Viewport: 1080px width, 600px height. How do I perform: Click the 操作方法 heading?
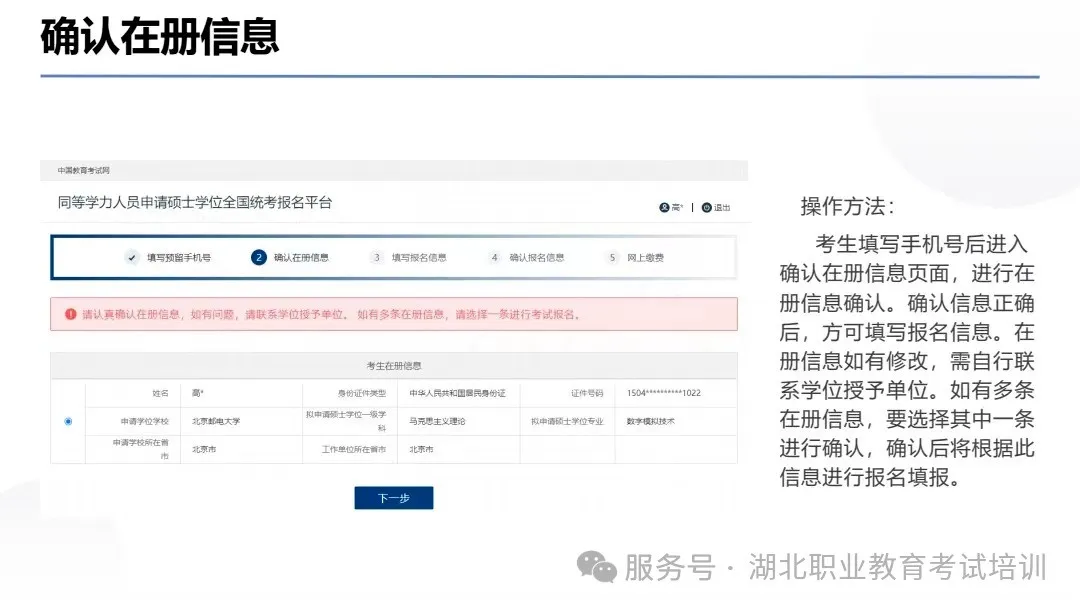pos(847,206)
